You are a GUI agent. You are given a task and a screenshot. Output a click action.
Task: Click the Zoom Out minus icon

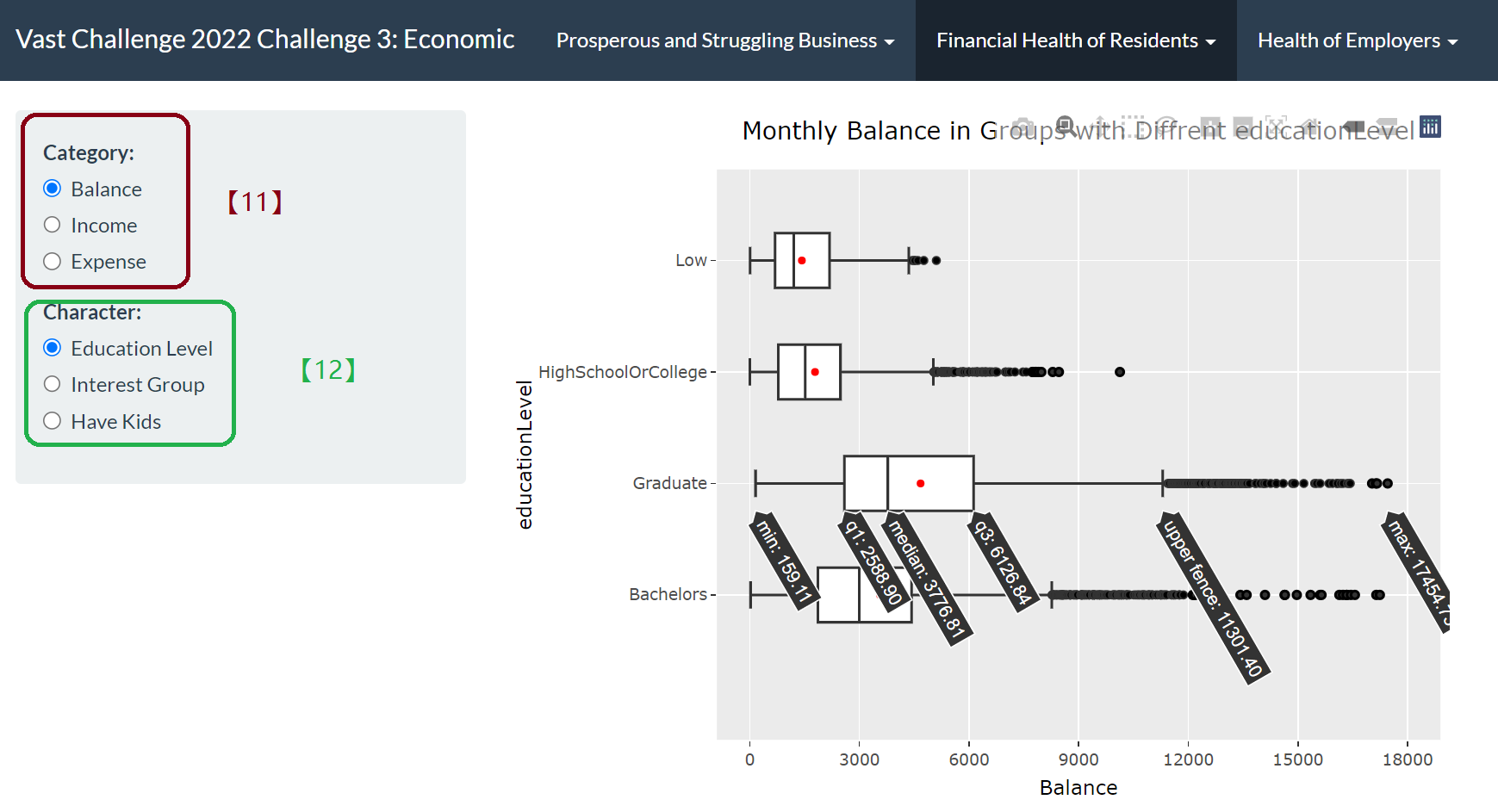pyautogui.click(x=1243, y=127)
